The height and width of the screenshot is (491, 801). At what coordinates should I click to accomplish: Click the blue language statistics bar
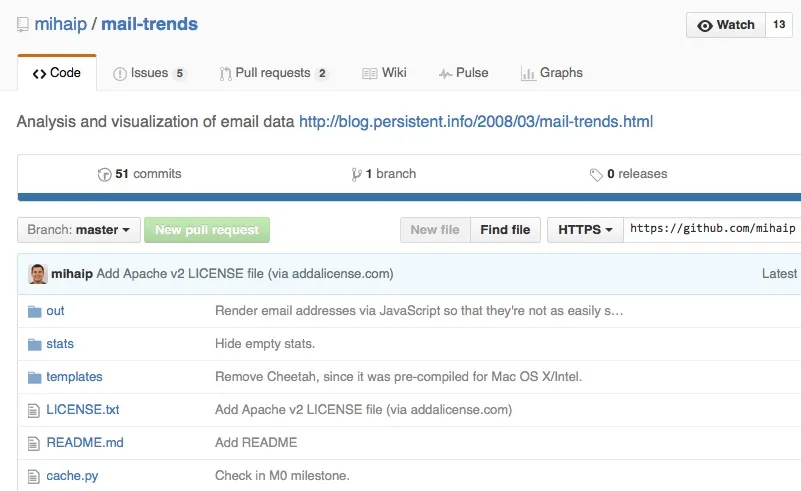coord(400,197)
